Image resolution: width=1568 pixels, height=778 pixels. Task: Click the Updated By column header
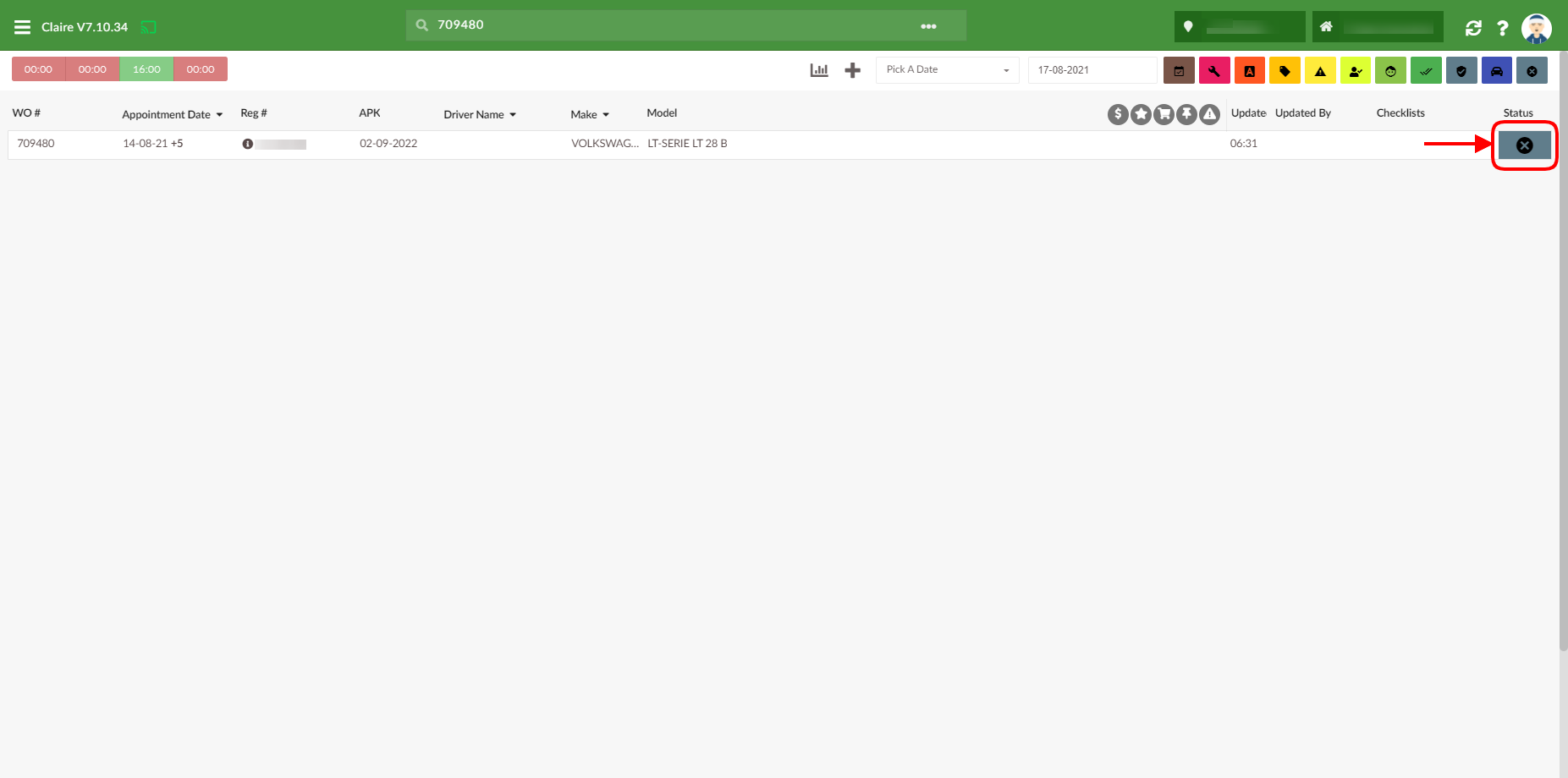click(1303, 112)
